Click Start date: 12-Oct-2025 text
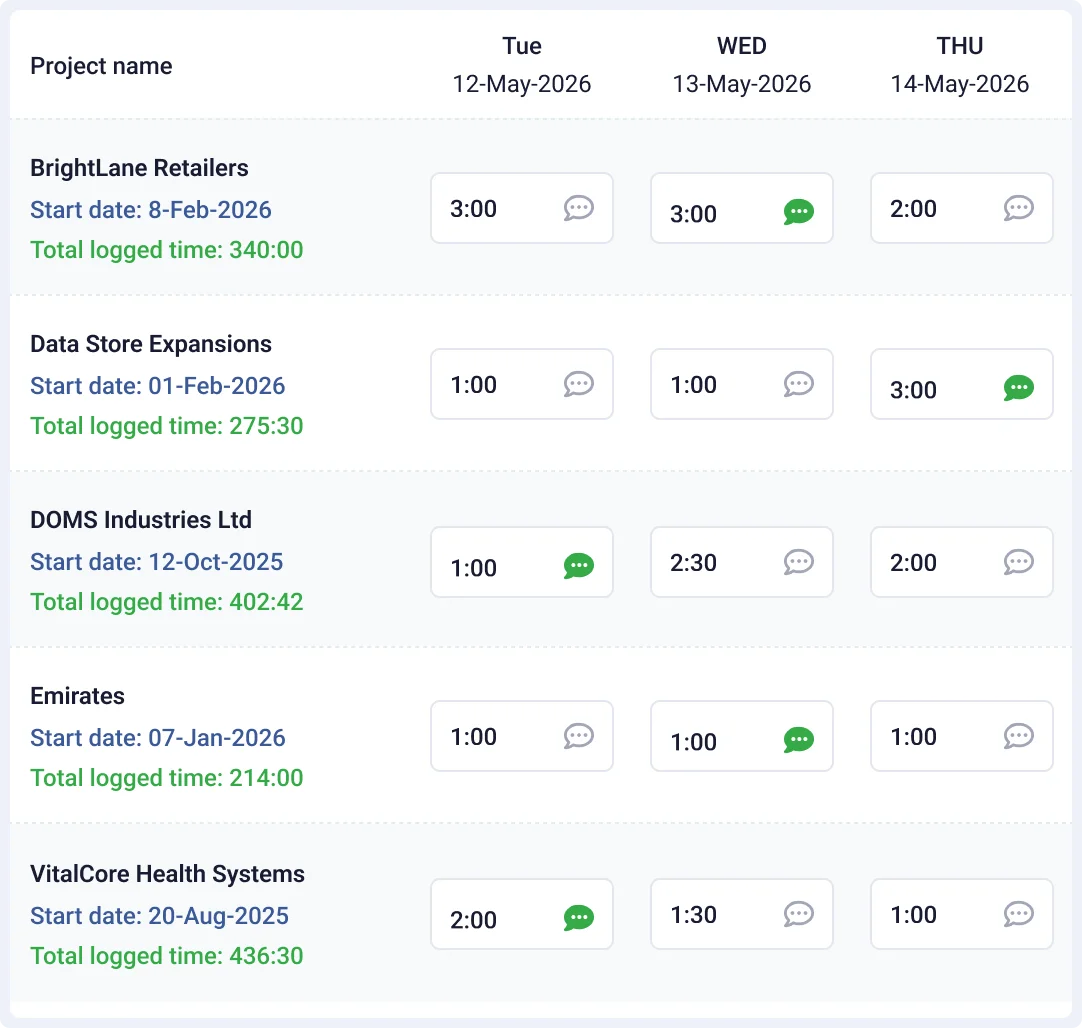Screen dimensions: 1082x1028 [157, 562]
